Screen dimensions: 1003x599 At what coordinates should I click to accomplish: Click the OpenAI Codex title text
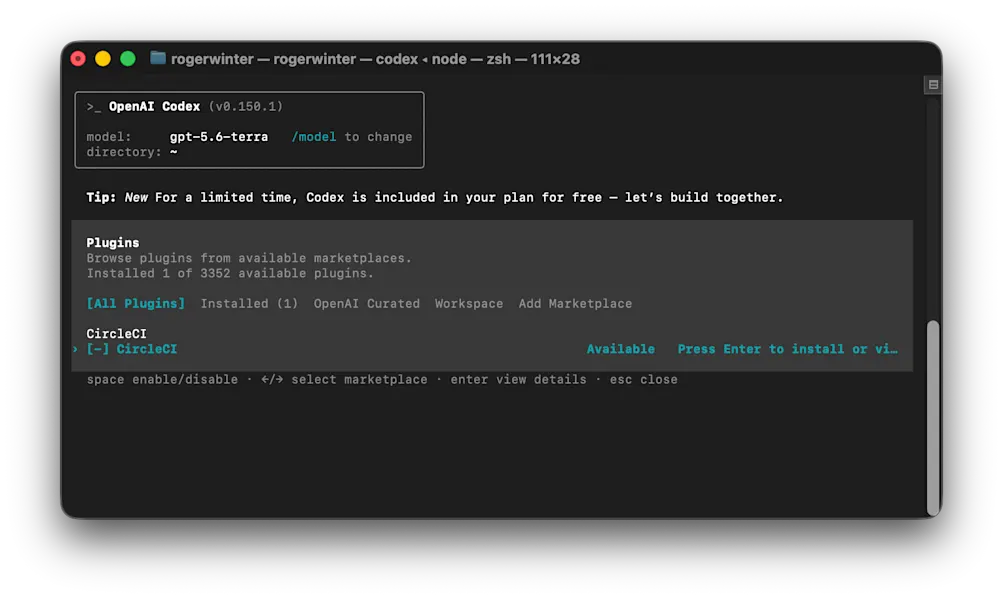coord(154,106)
